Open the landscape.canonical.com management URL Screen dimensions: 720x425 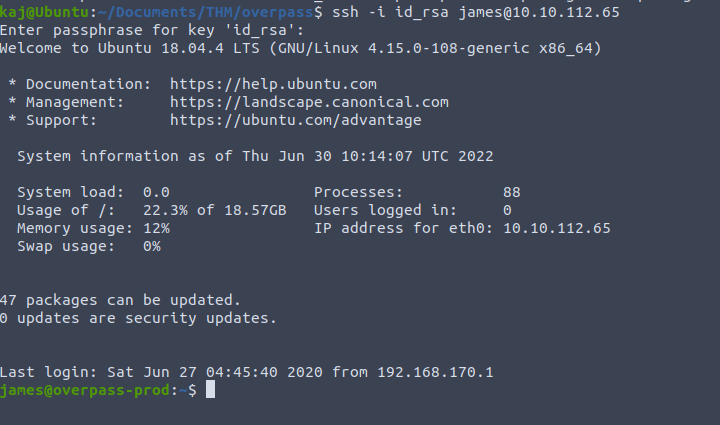pyautogui.click(x=309, y=102)
